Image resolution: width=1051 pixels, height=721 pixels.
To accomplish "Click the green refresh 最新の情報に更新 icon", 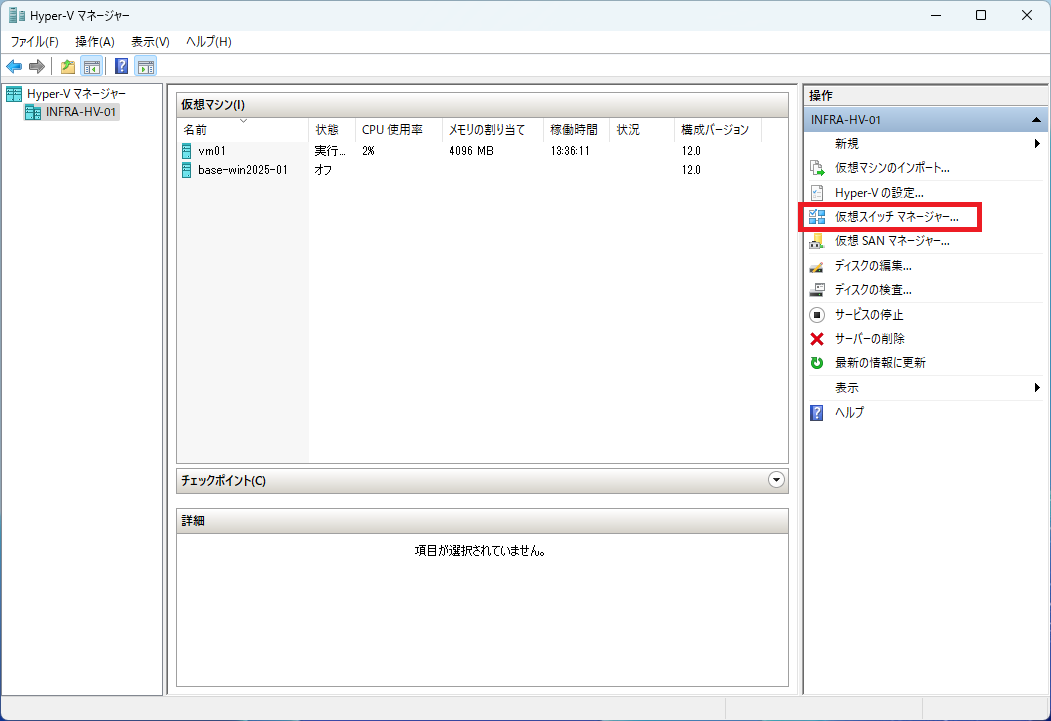I will point(816,363).
